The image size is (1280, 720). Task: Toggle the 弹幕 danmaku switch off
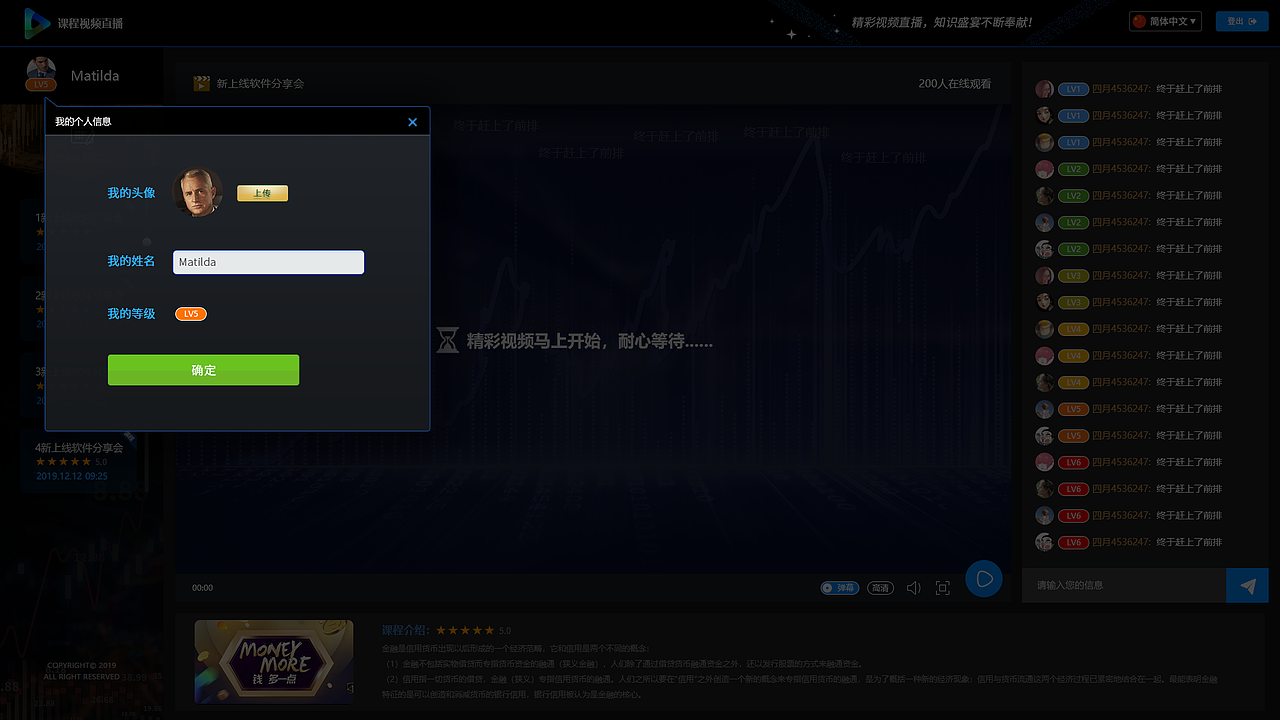pos(839,587)
